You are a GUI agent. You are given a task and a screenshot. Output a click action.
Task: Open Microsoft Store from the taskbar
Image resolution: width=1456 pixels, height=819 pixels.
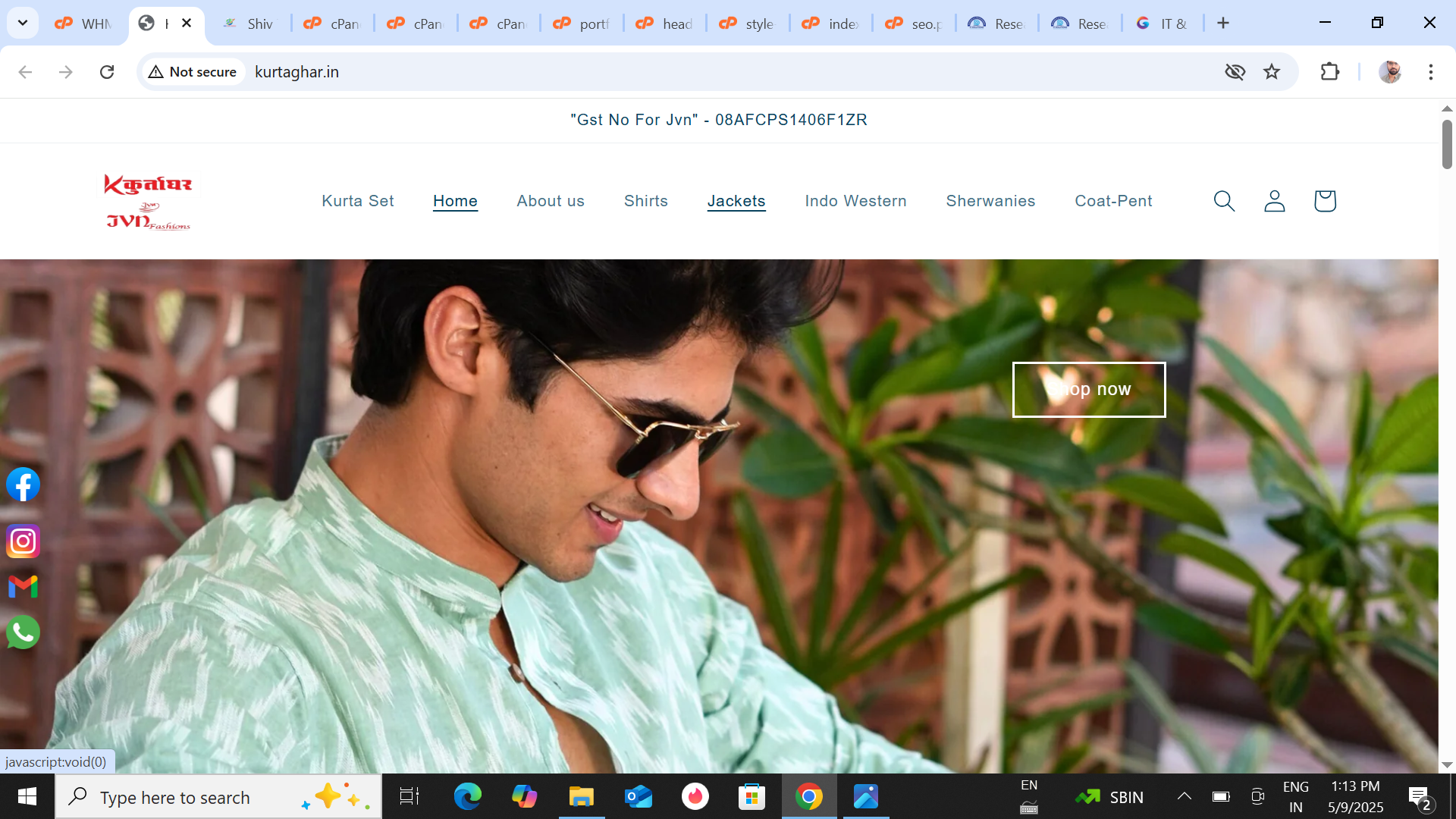click(752, 796)
